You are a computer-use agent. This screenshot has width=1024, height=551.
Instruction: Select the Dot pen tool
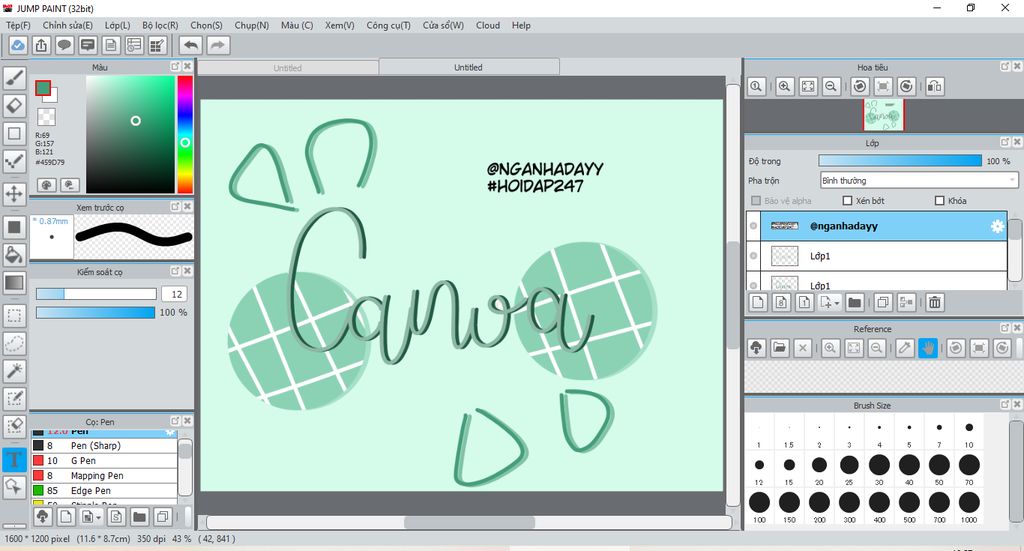tap(14, 161)
